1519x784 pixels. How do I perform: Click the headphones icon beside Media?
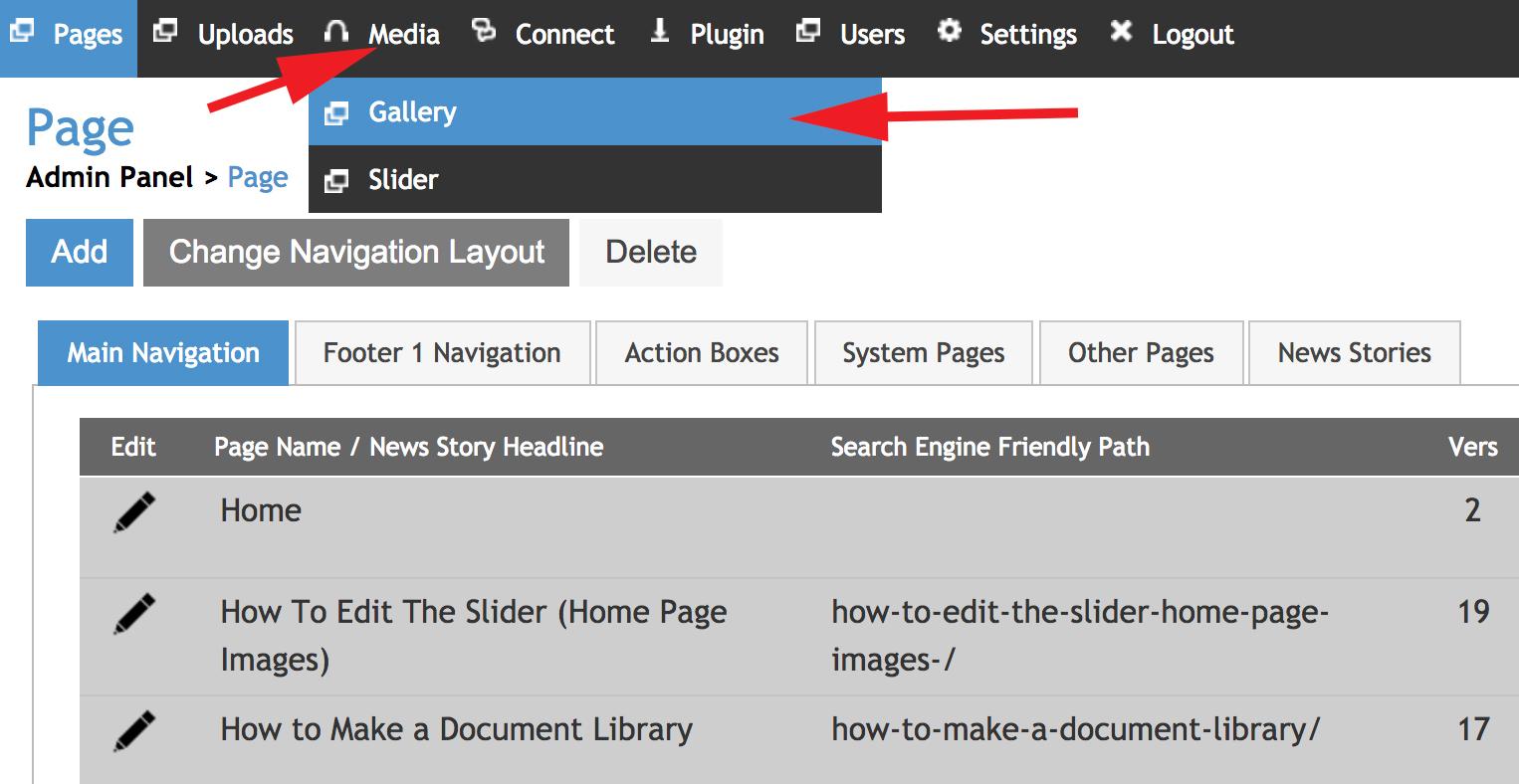pyautogui.click(x=336, y=32)
